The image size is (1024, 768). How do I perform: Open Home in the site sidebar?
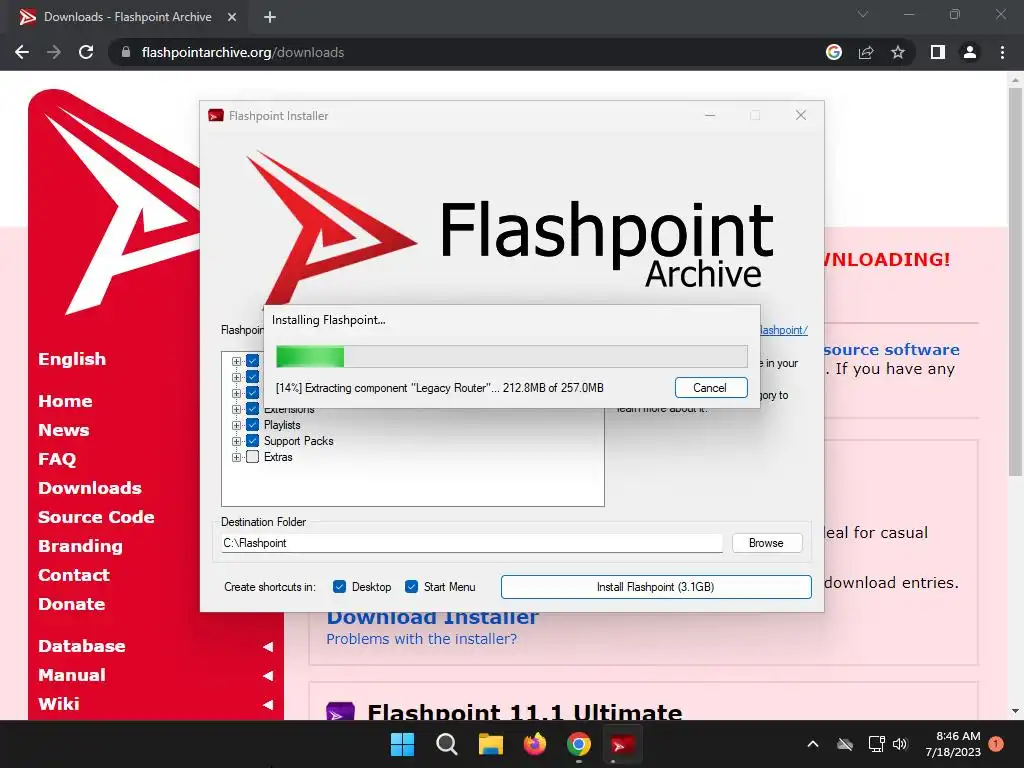[x=65, y=401]
